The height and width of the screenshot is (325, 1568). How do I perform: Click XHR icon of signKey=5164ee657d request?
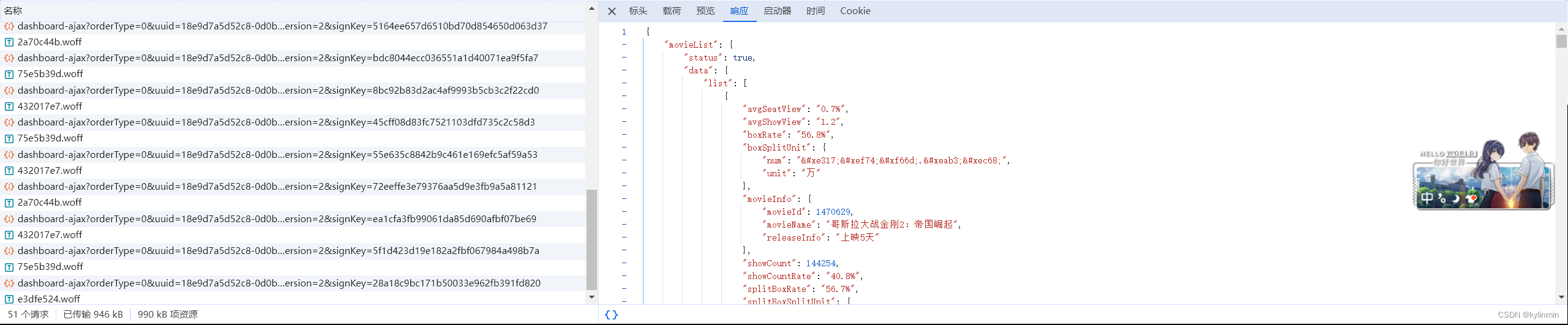[x=9, y=26]
